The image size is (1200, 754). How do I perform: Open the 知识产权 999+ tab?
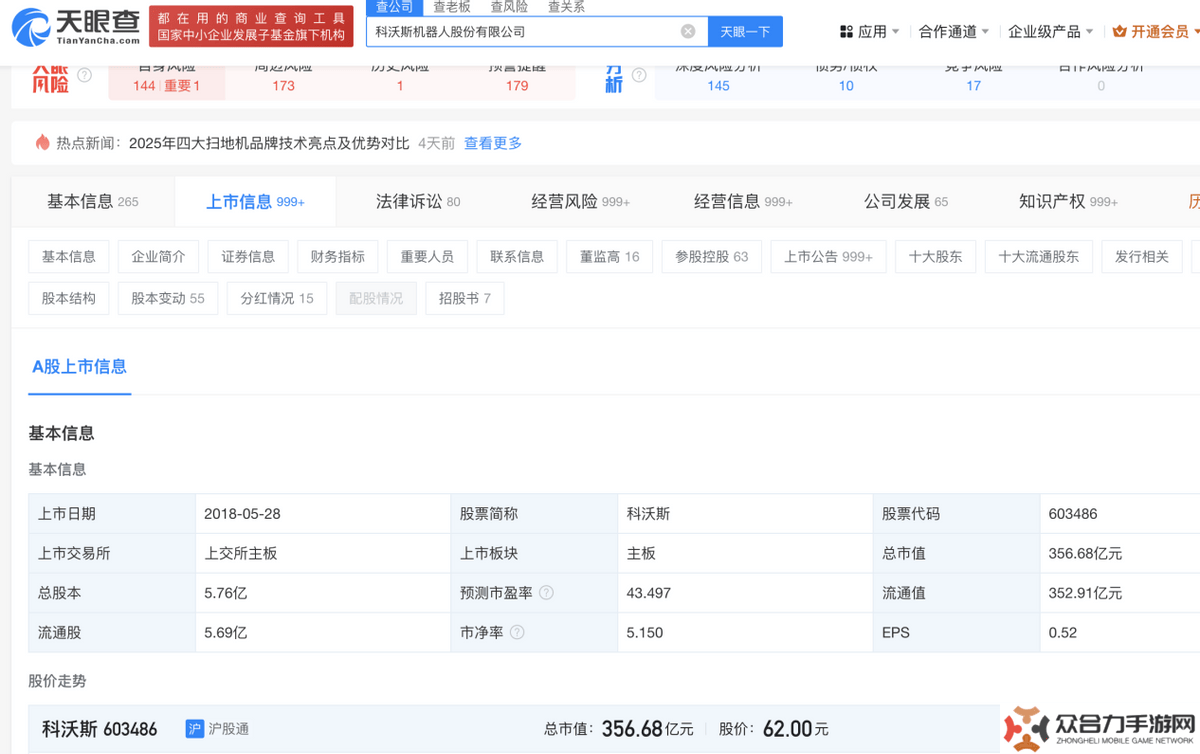coord(1068,202)
